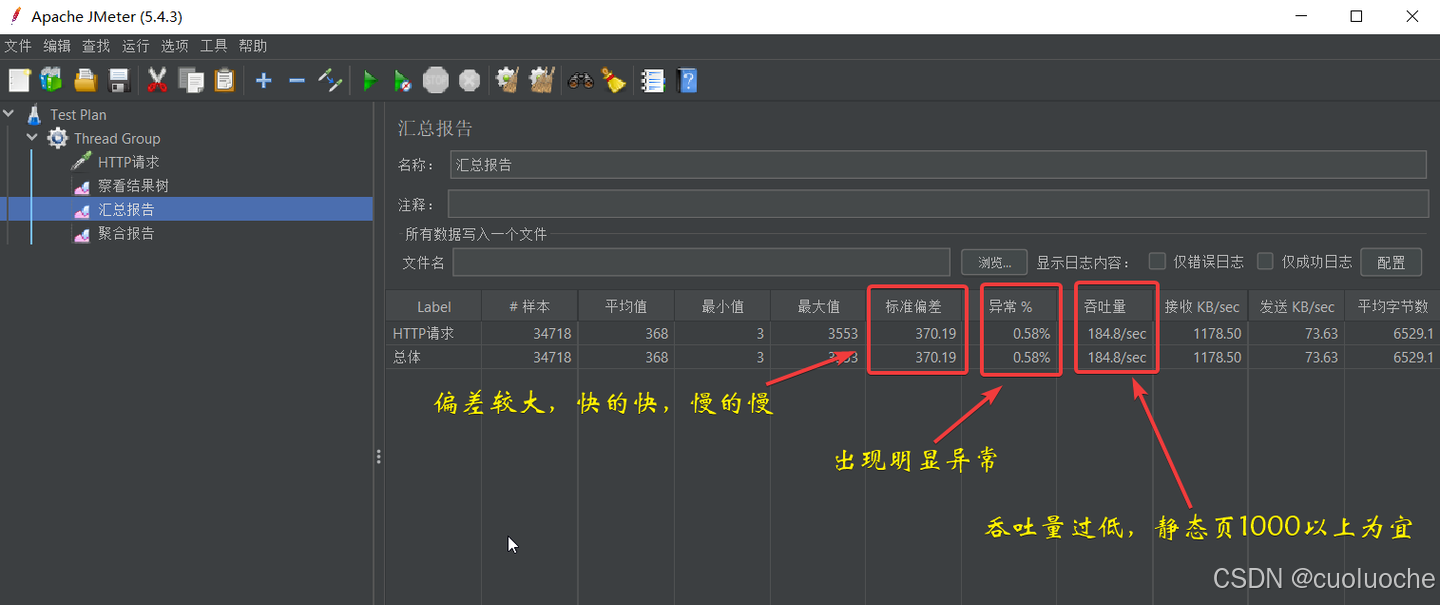This screenshot has height=605, width=1440.
Task: Click the split-pane divider handle dots
Action: (x=378, y=457)
